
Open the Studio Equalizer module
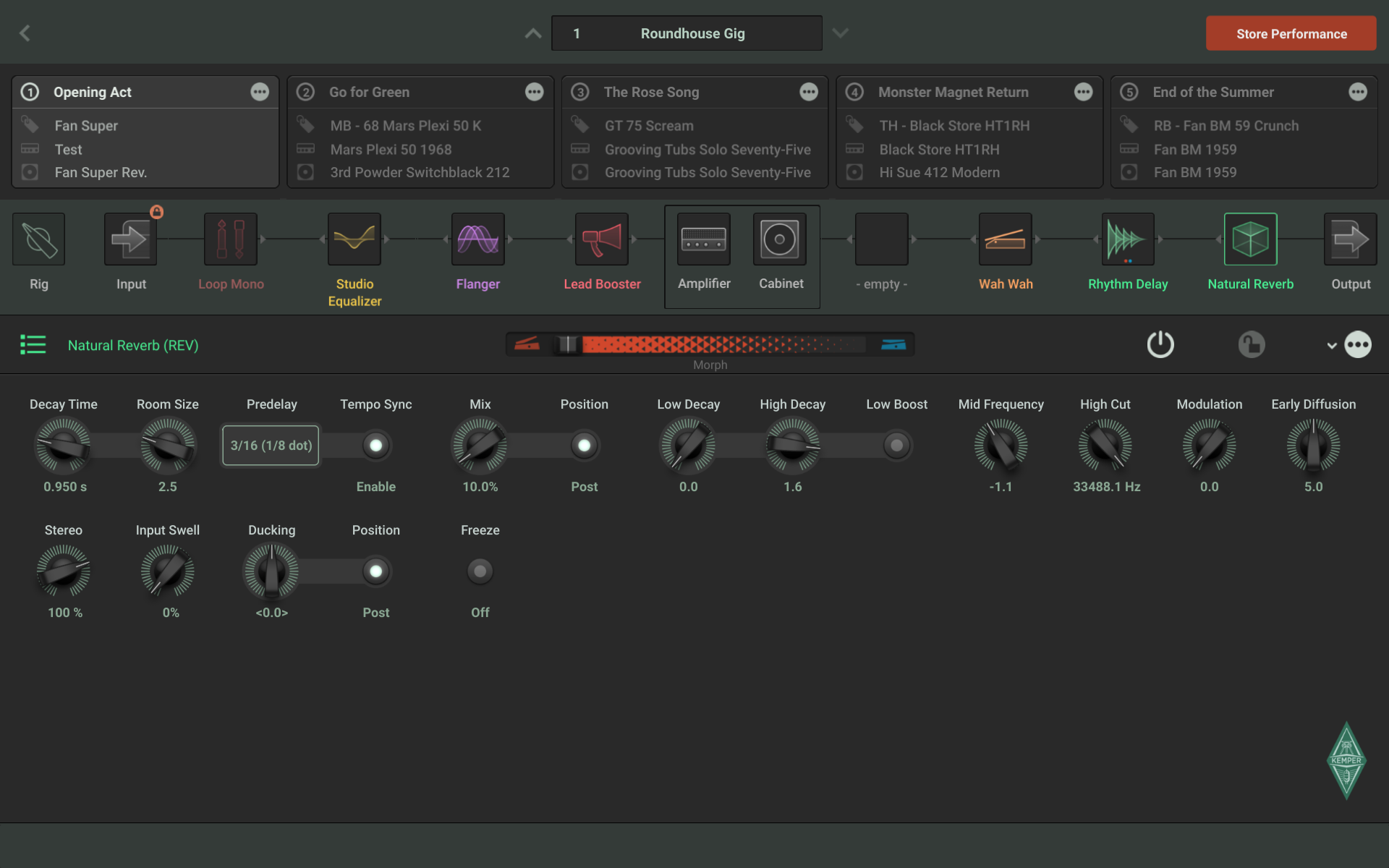tap(354, 239)
